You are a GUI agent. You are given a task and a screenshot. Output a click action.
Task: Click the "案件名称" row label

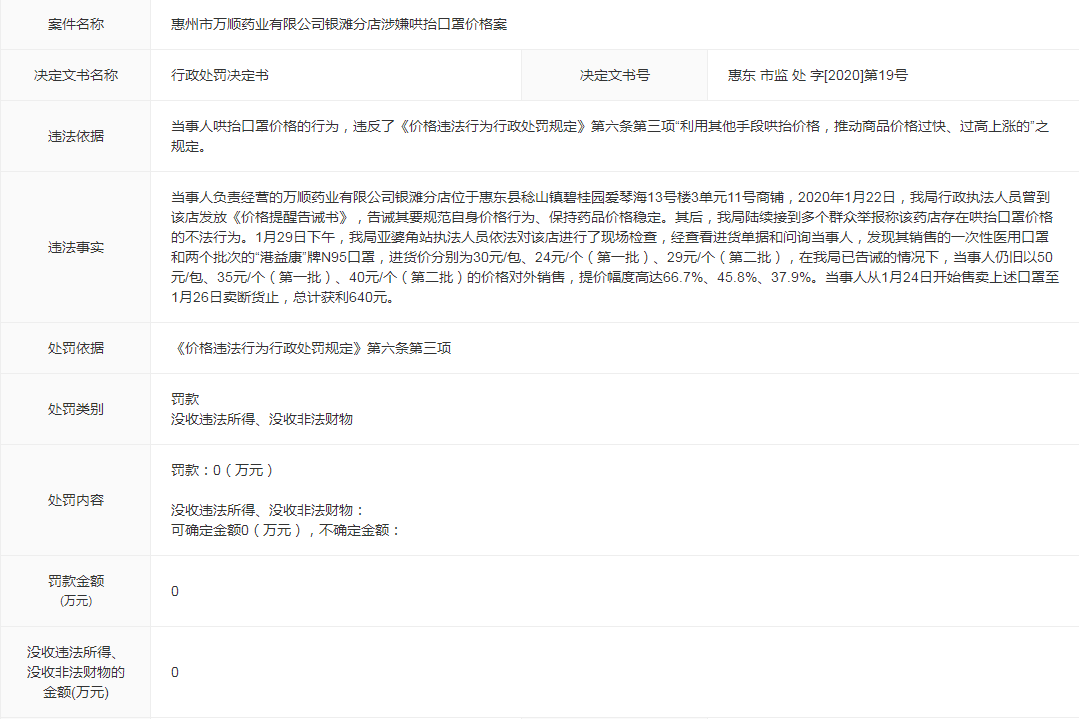pos(76,24)
